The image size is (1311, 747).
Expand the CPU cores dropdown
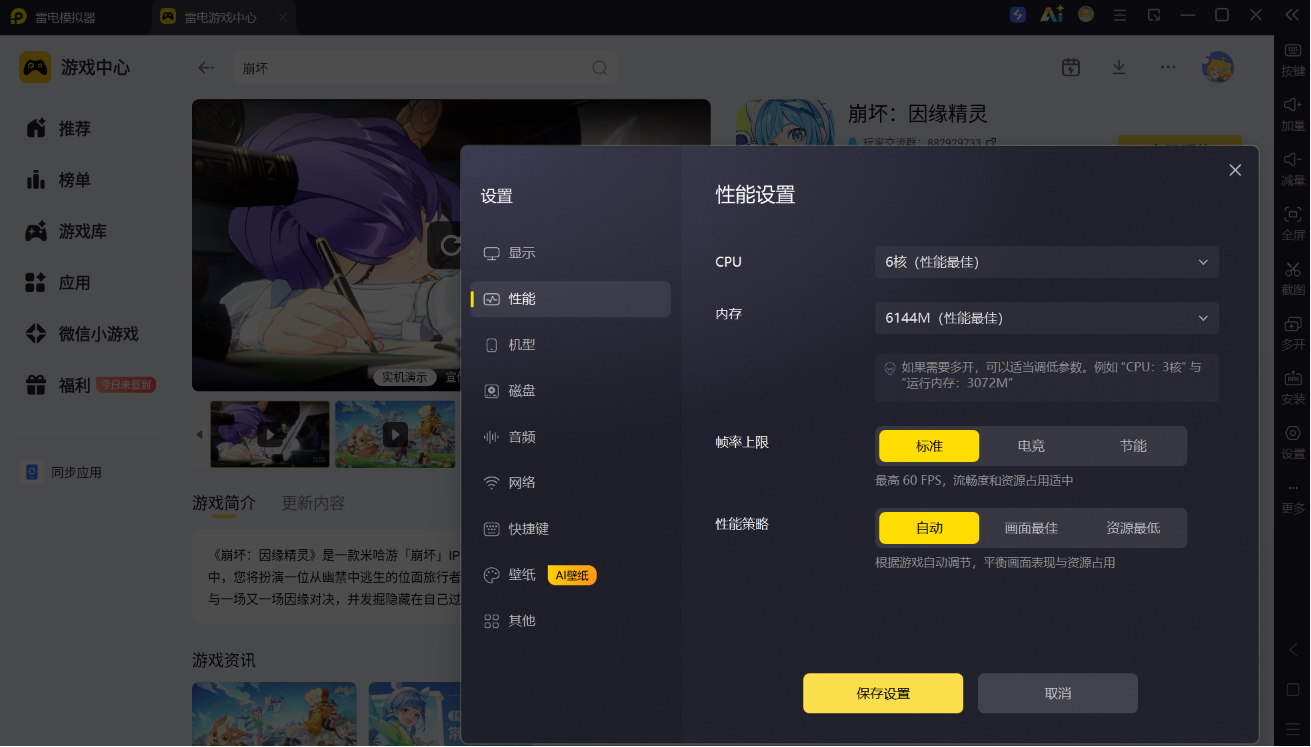(x=1047, y=262)
